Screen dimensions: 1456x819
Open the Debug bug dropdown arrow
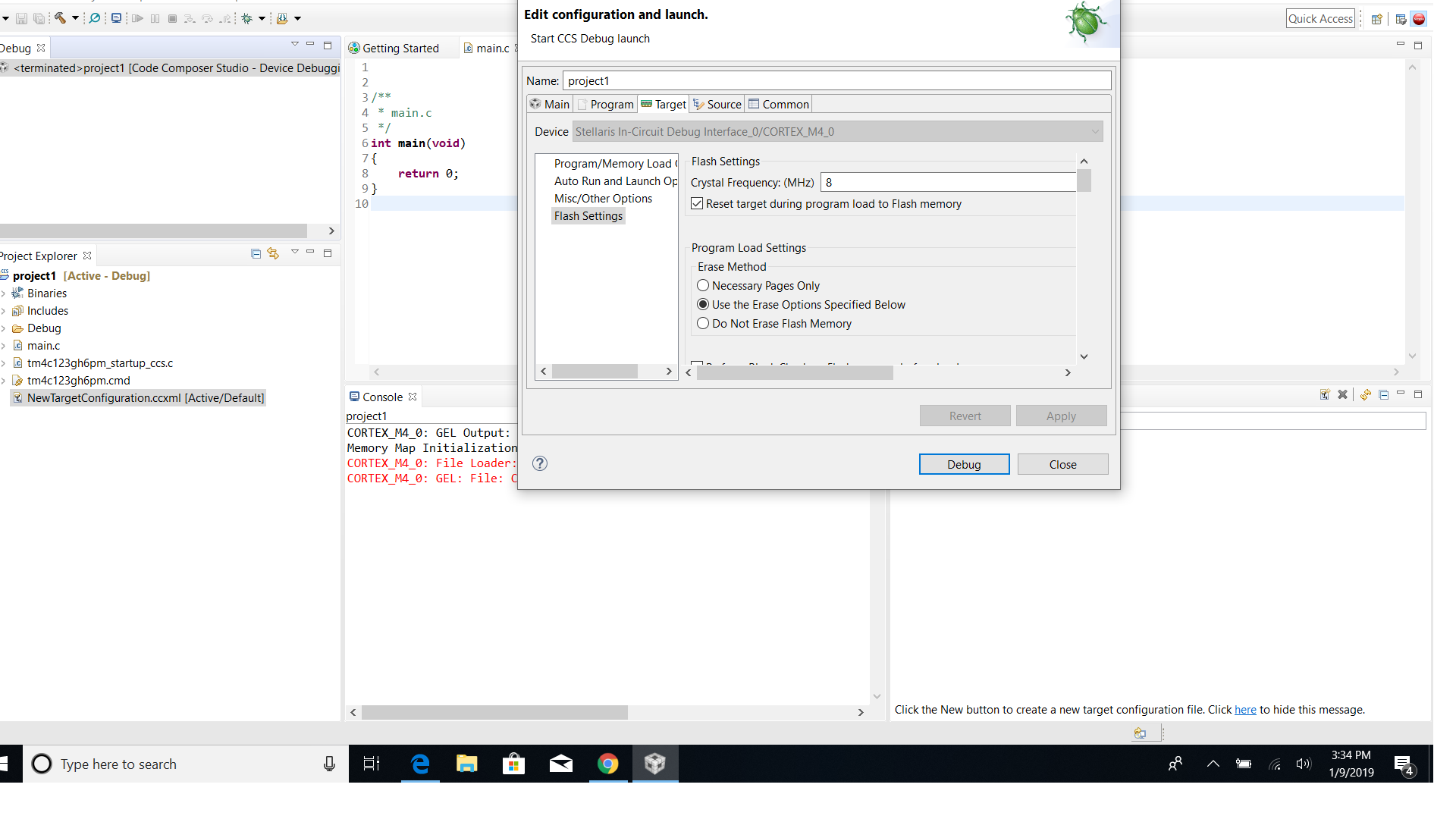[262, 18]
